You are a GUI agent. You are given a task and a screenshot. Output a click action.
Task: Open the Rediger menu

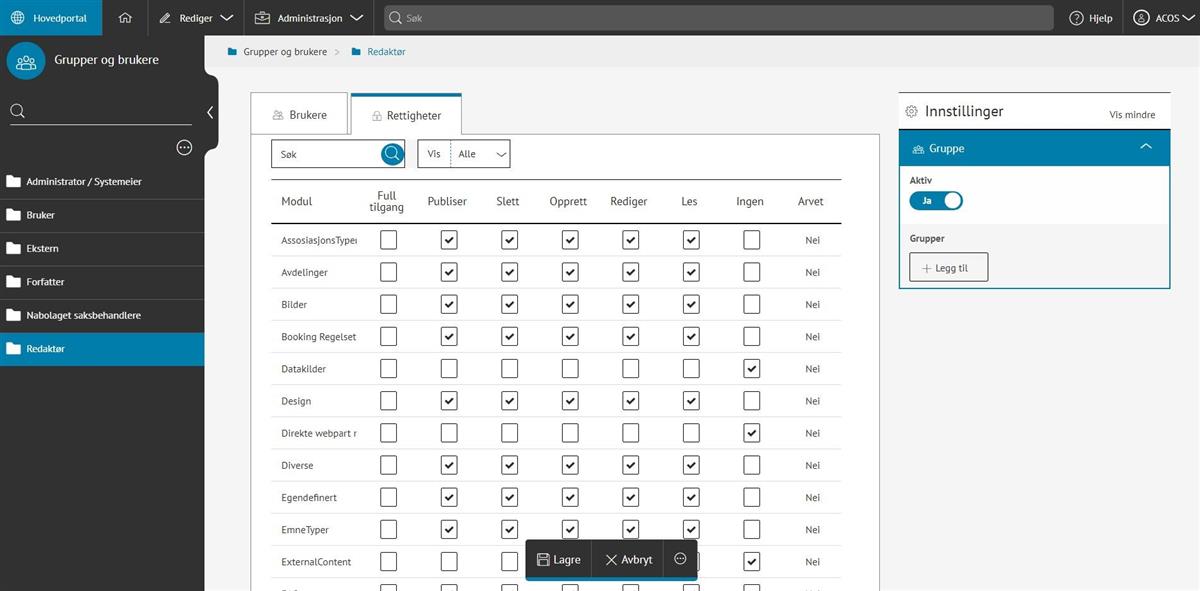coord(196,18)
